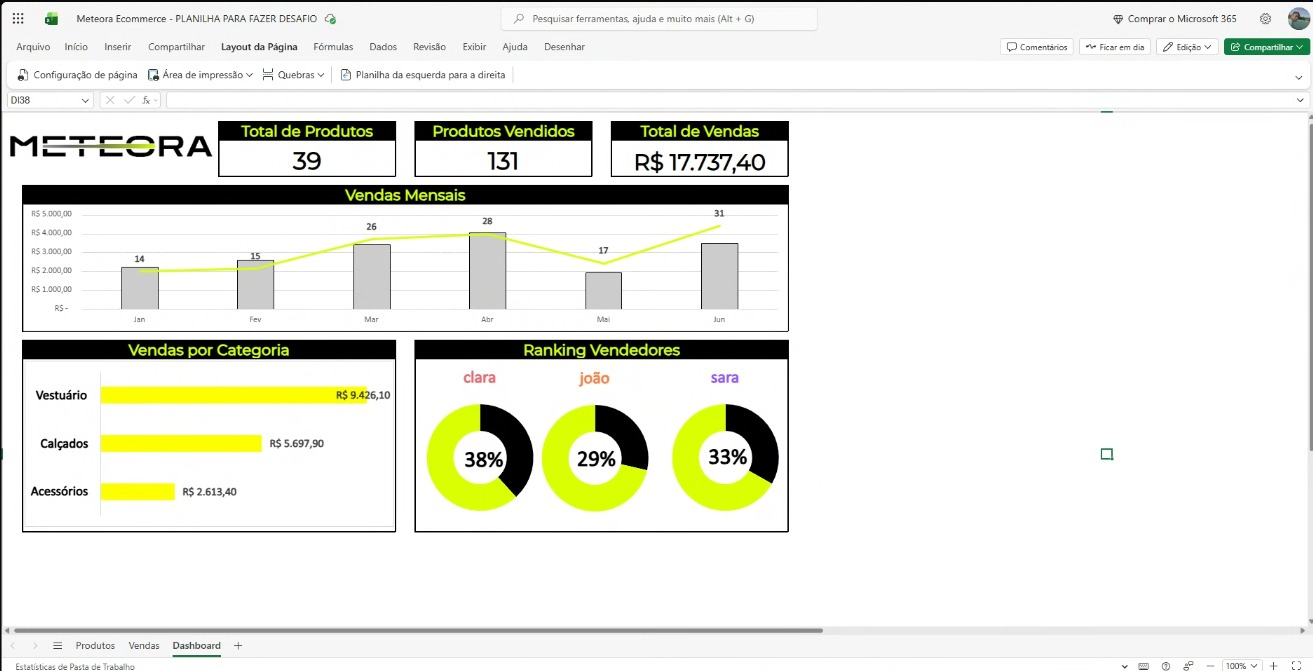Click the R$ 17.737,40 total value
Screen dimensions: 1313x671
coord(699,162)
